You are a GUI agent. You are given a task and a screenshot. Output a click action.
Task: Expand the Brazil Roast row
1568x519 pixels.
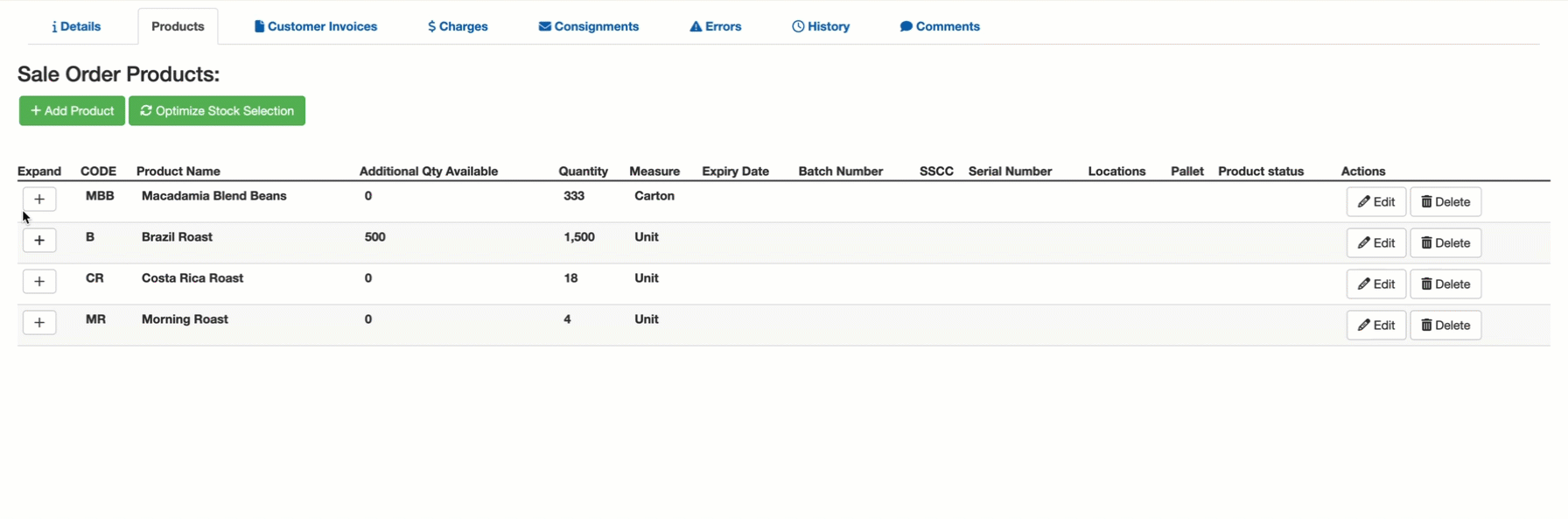coord(39,241)
